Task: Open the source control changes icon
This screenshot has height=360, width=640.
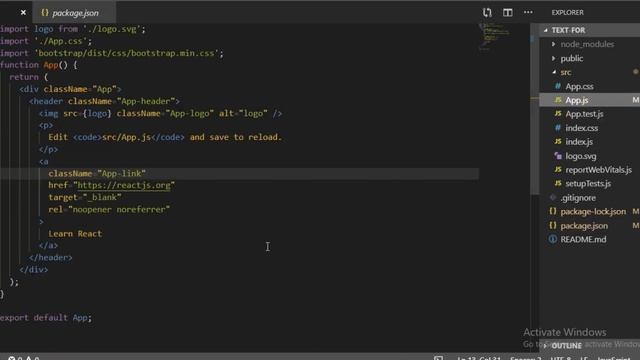Action: 487,12
